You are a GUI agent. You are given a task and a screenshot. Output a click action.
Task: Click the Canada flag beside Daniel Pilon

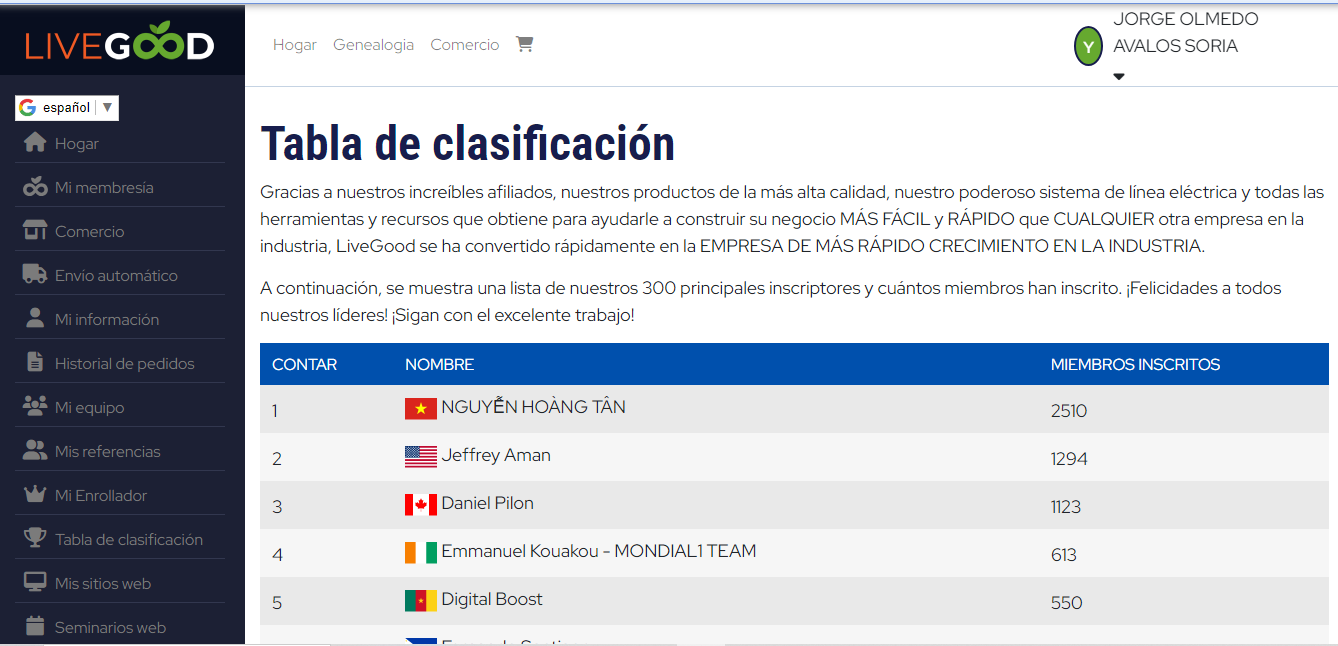coord(421,504)
